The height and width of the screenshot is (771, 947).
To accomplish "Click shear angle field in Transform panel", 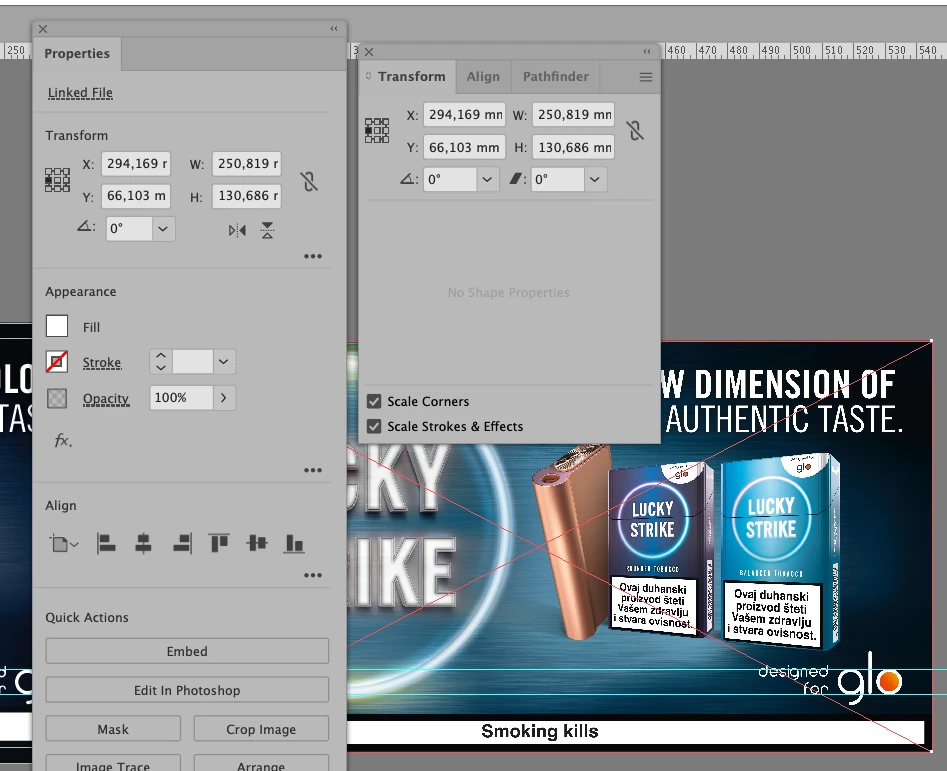I will (x=557, y=179).
